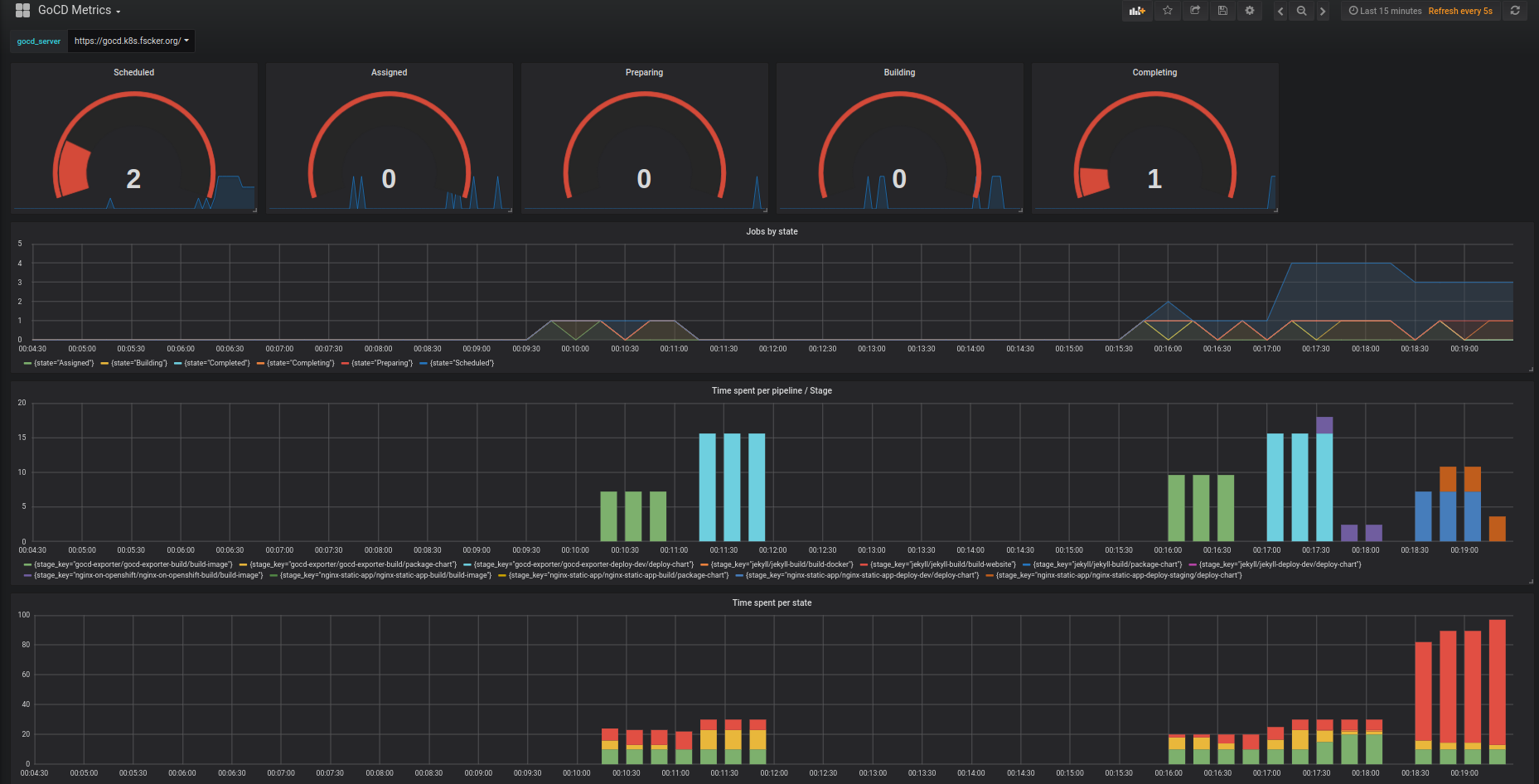
Task: Click the Building gauge value 0
Action: [x=899, y=178]
